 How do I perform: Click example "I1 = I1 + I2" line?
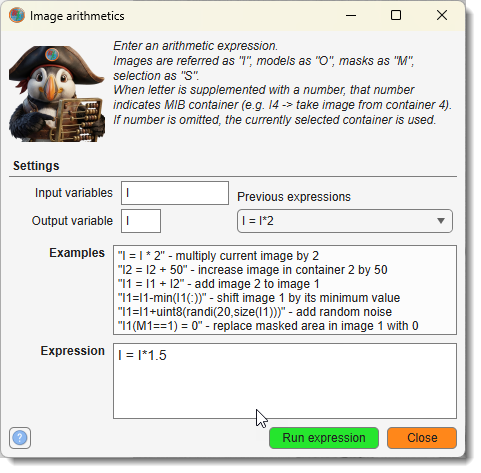click(x=218, y=284)
